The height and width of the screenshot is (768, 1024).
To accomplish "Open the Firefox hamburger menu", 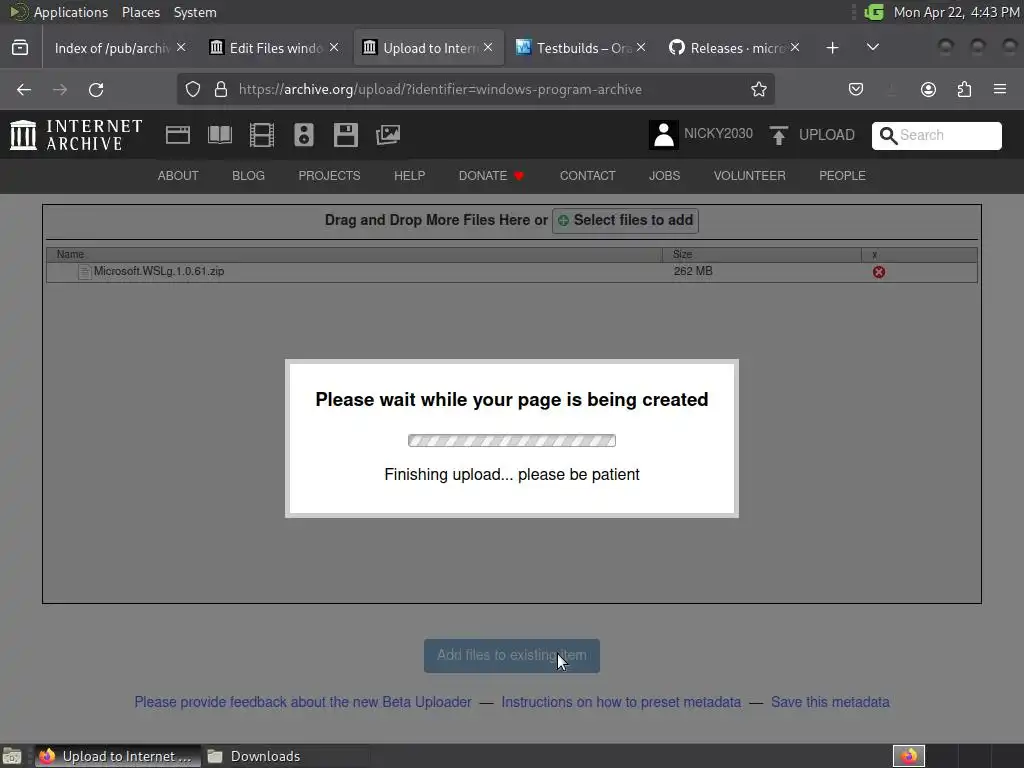I will (1000, 89).
